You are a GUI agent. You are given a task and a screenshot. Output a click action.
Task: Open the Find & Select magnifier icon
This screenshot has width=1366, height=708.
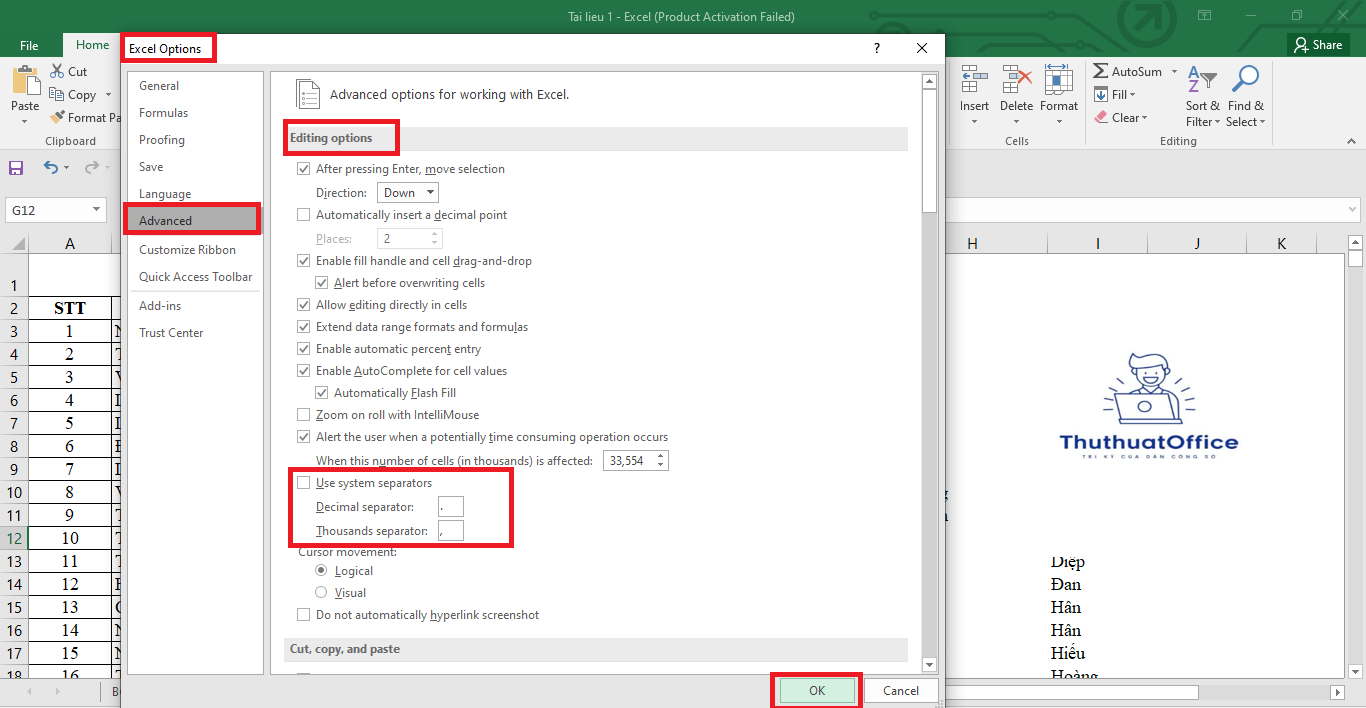coord(1245,80)
